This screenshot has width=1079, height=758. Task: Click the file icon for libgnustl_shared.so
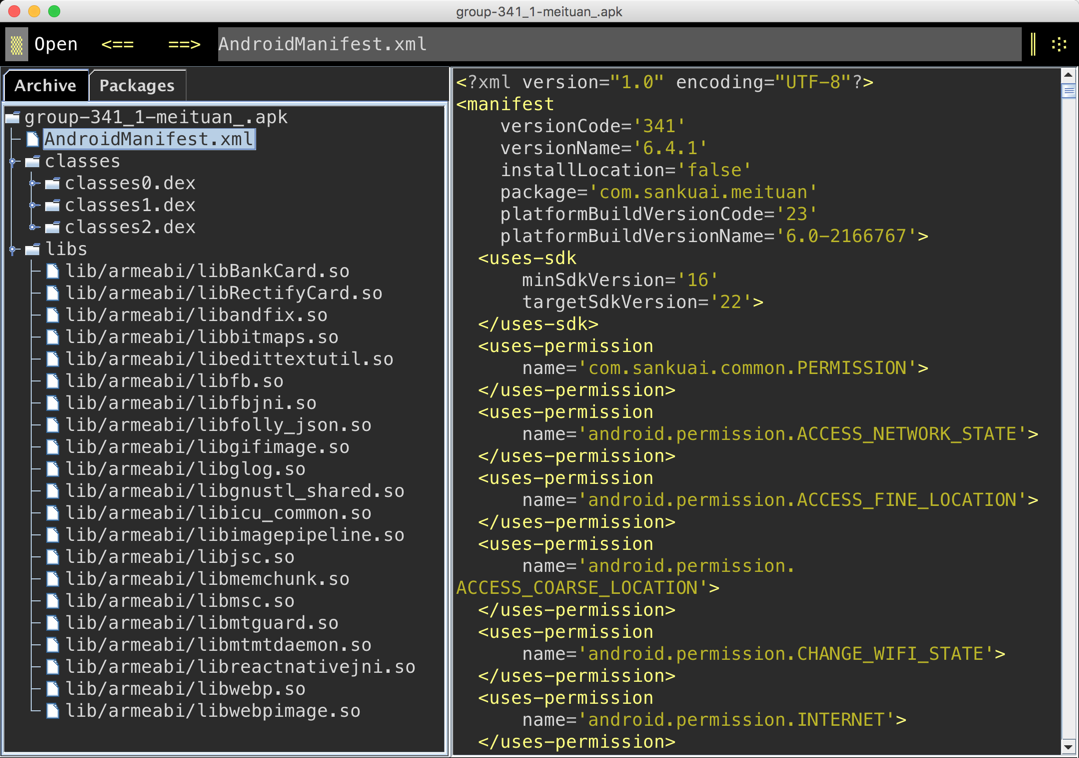tap(52, 491)
